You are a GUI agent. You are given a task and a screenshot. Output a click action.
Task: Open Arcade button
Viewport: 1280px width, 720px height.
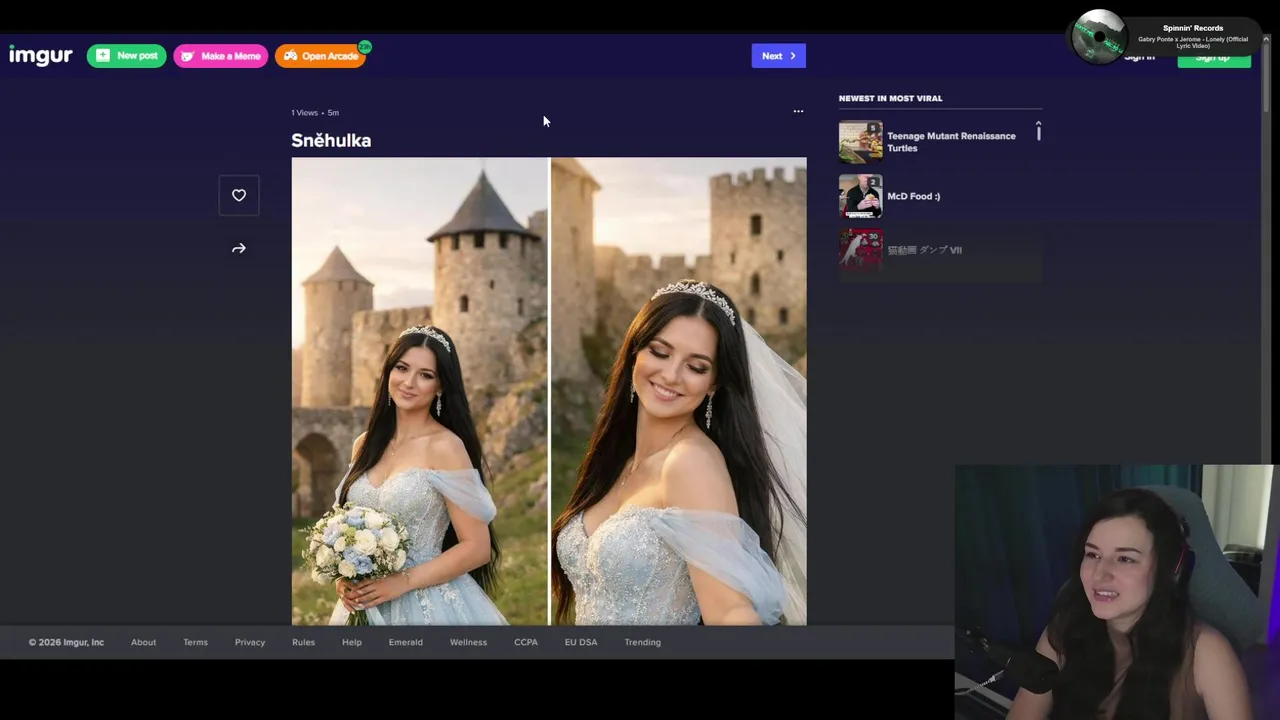click(320, 56)
